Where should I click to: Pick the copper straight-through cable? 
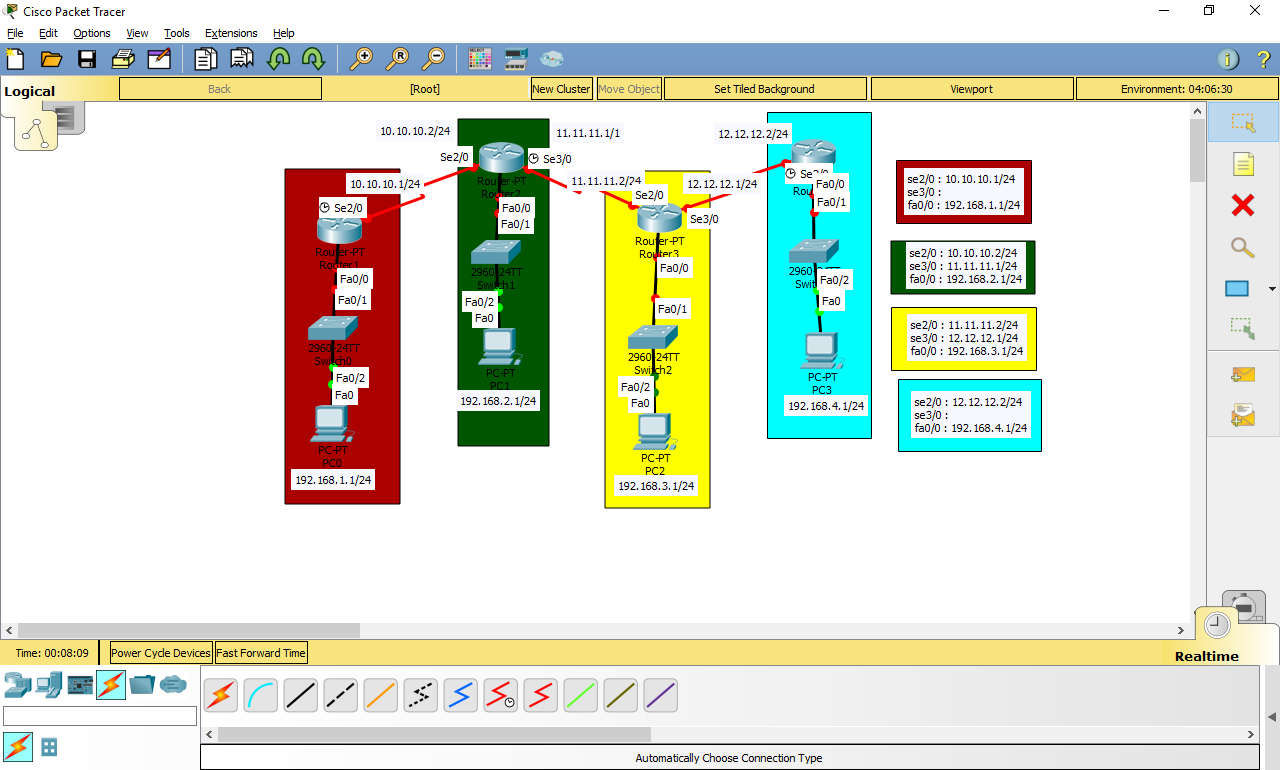pyautogui.click(x=300, y=694)
